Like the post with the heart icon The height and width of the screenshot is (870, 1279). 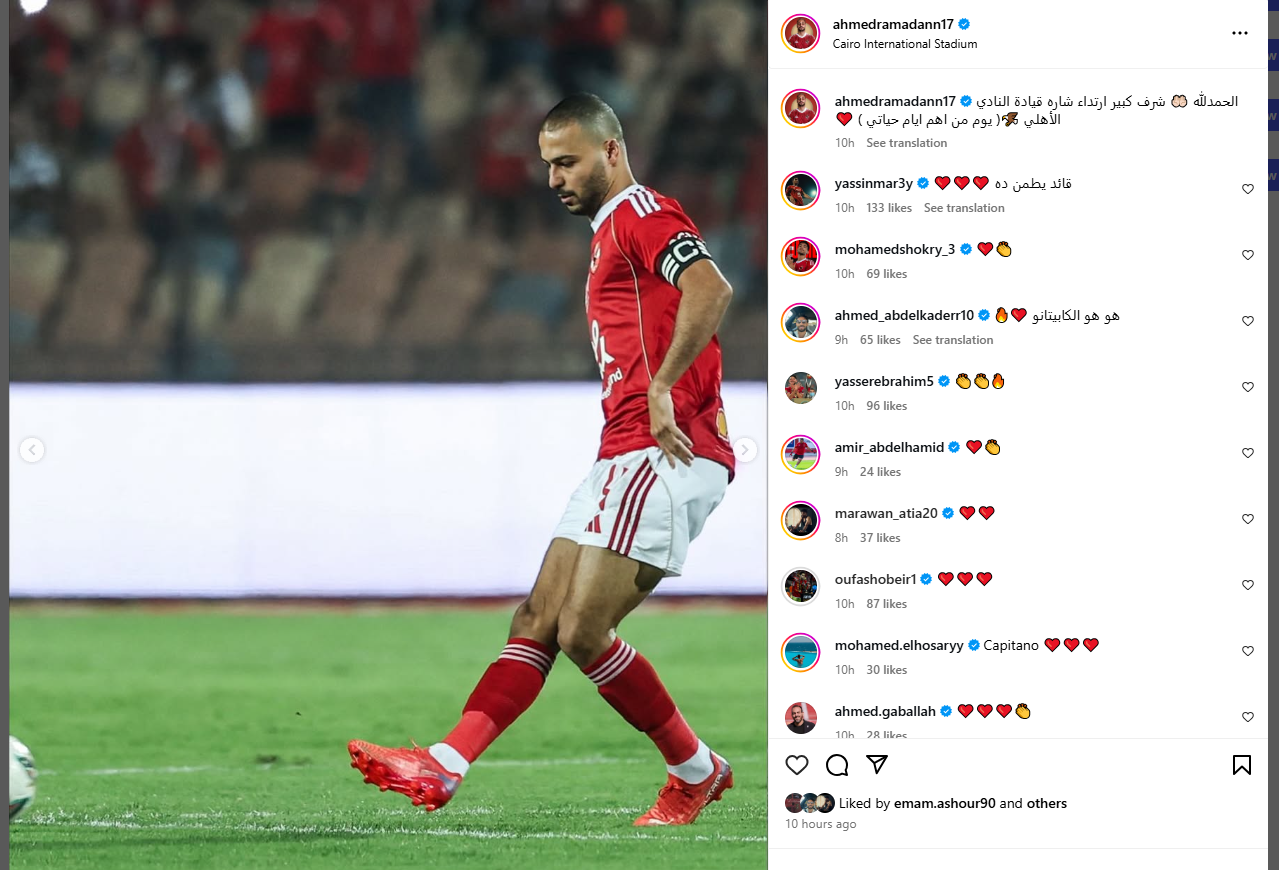point(797,765)
